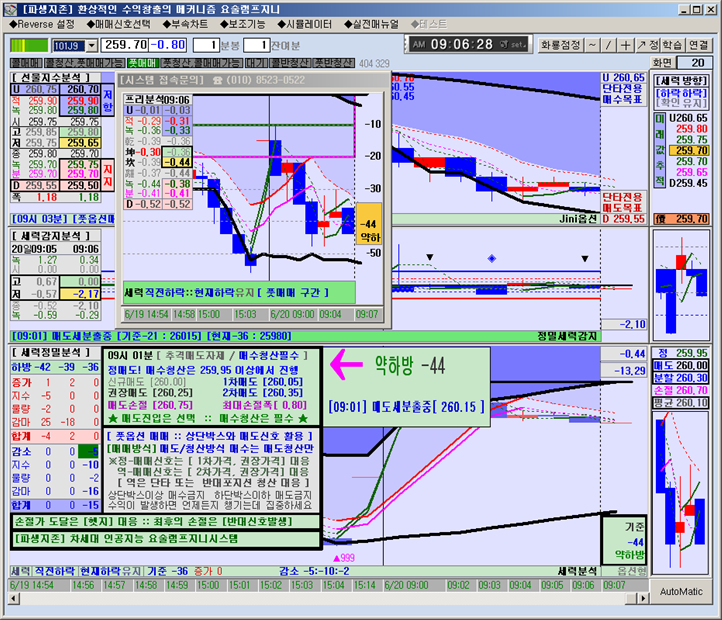Toggle the green 풋매매 status indicator
Viewport: 722px width, 620px height.
point(143,63)
